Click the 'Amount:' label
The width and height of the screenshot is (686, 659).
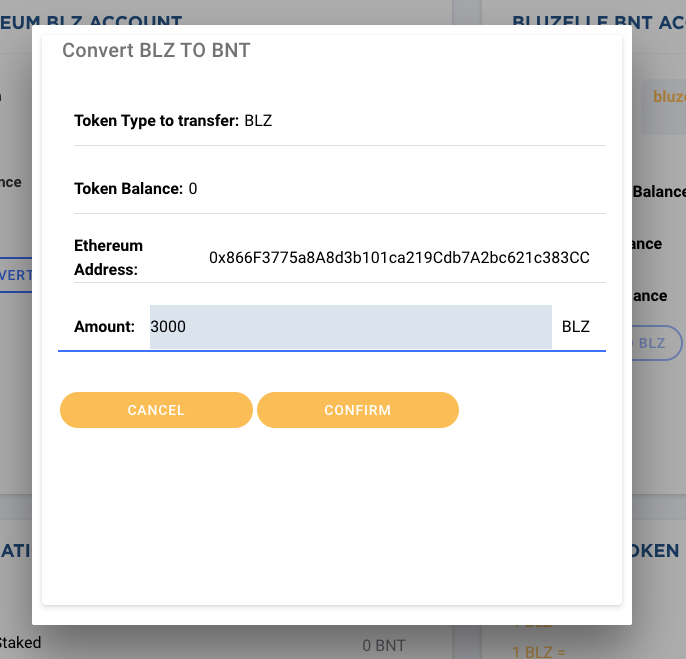point(105,327)
